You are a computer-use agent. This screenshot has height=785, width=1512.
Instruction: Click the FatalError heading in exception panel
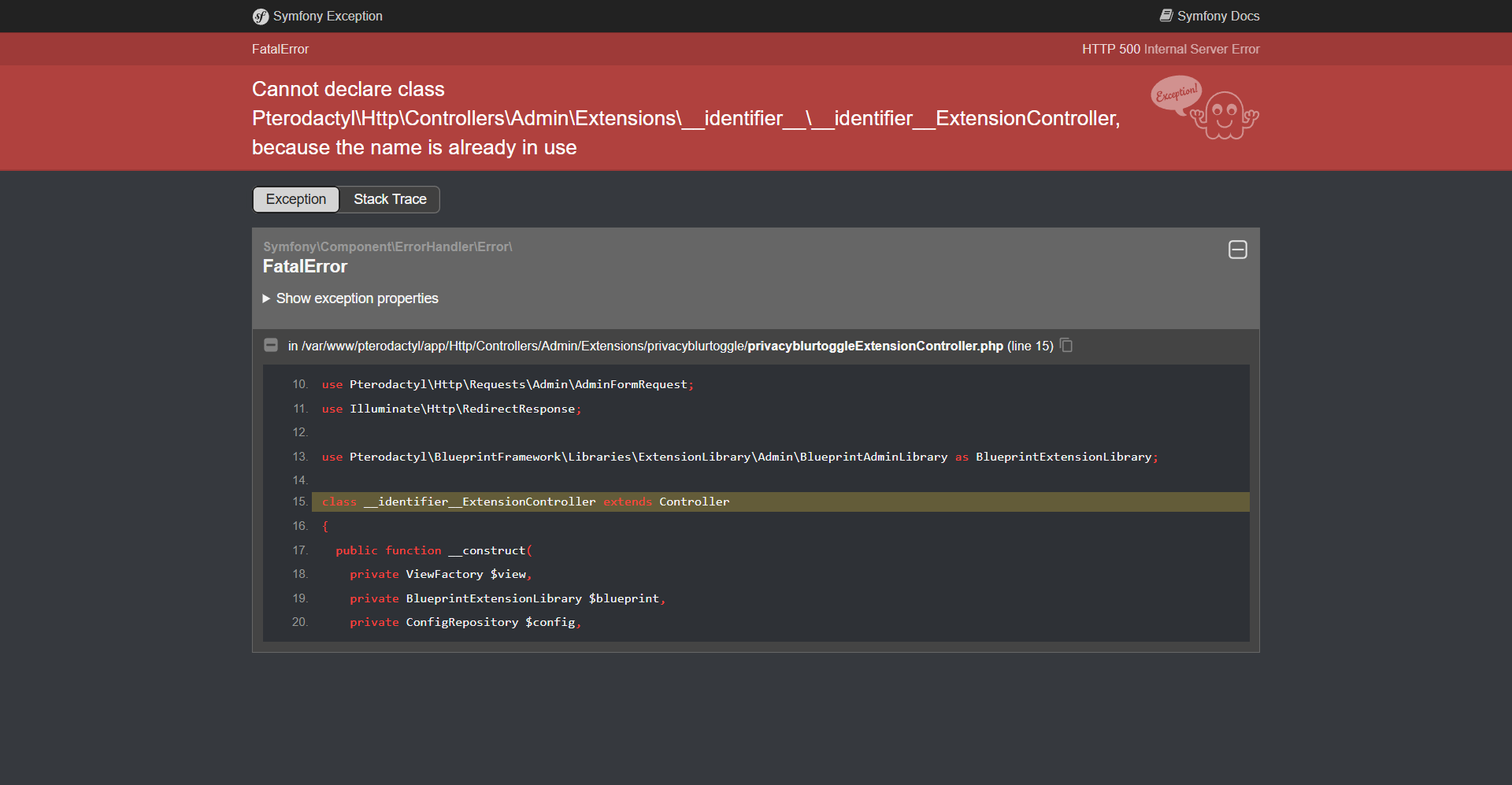click(305, 266)
